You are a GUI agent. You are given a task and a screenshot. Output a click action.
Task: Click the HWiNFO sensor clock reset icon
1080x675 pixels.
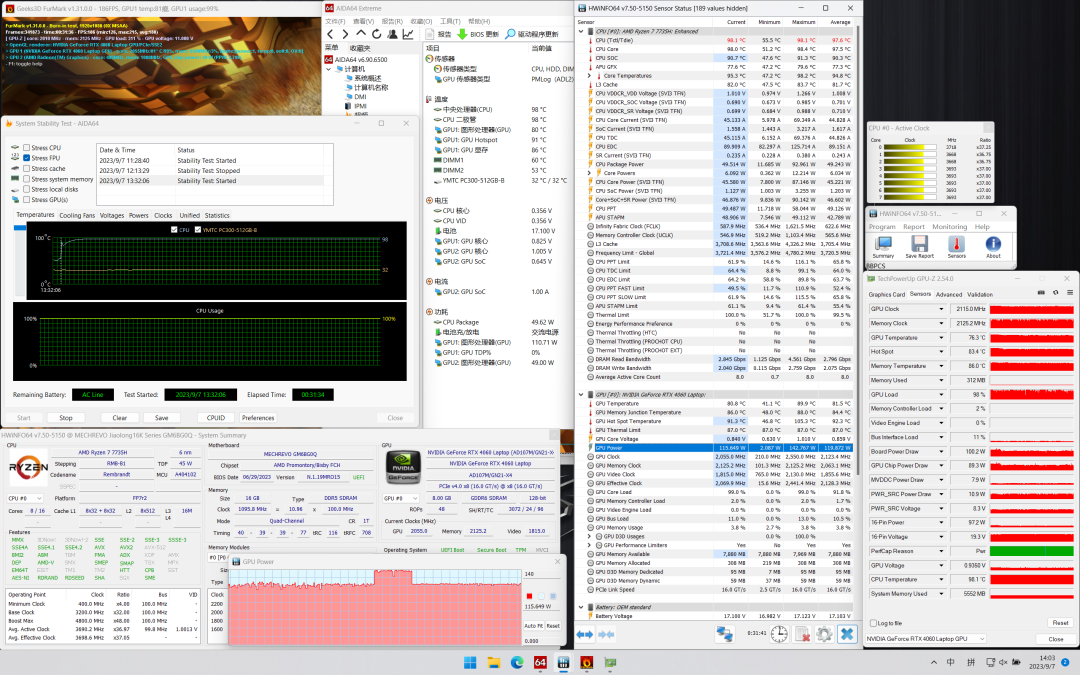[x=778, y=634]
